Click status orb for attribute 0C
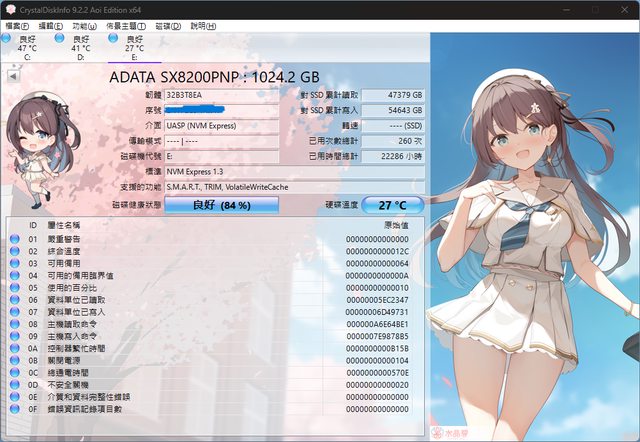The image size is (640, 442). 14,372
